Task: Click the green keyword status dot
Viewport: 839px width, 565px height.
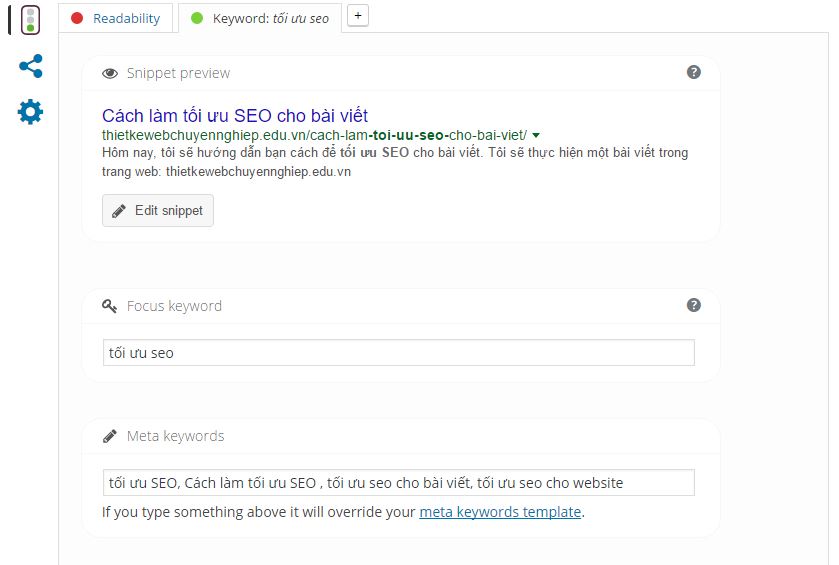Action: pyautogui.click(x=196, y=18)
